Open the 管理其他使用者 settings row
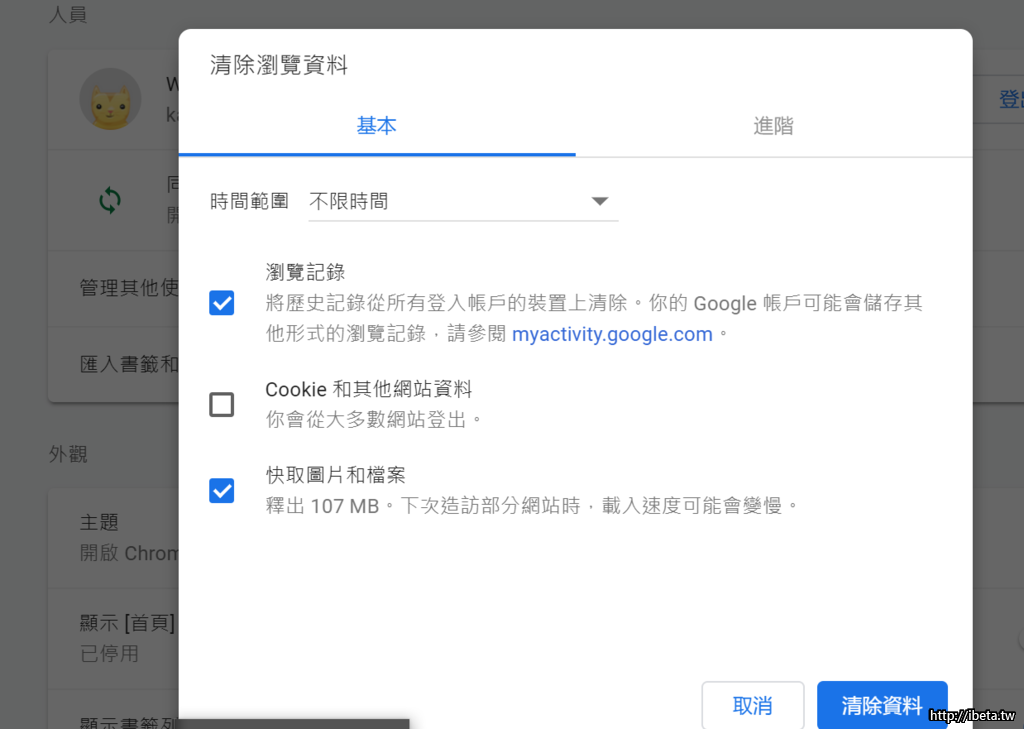1024x729 pixels. click(x=128, y=288)
